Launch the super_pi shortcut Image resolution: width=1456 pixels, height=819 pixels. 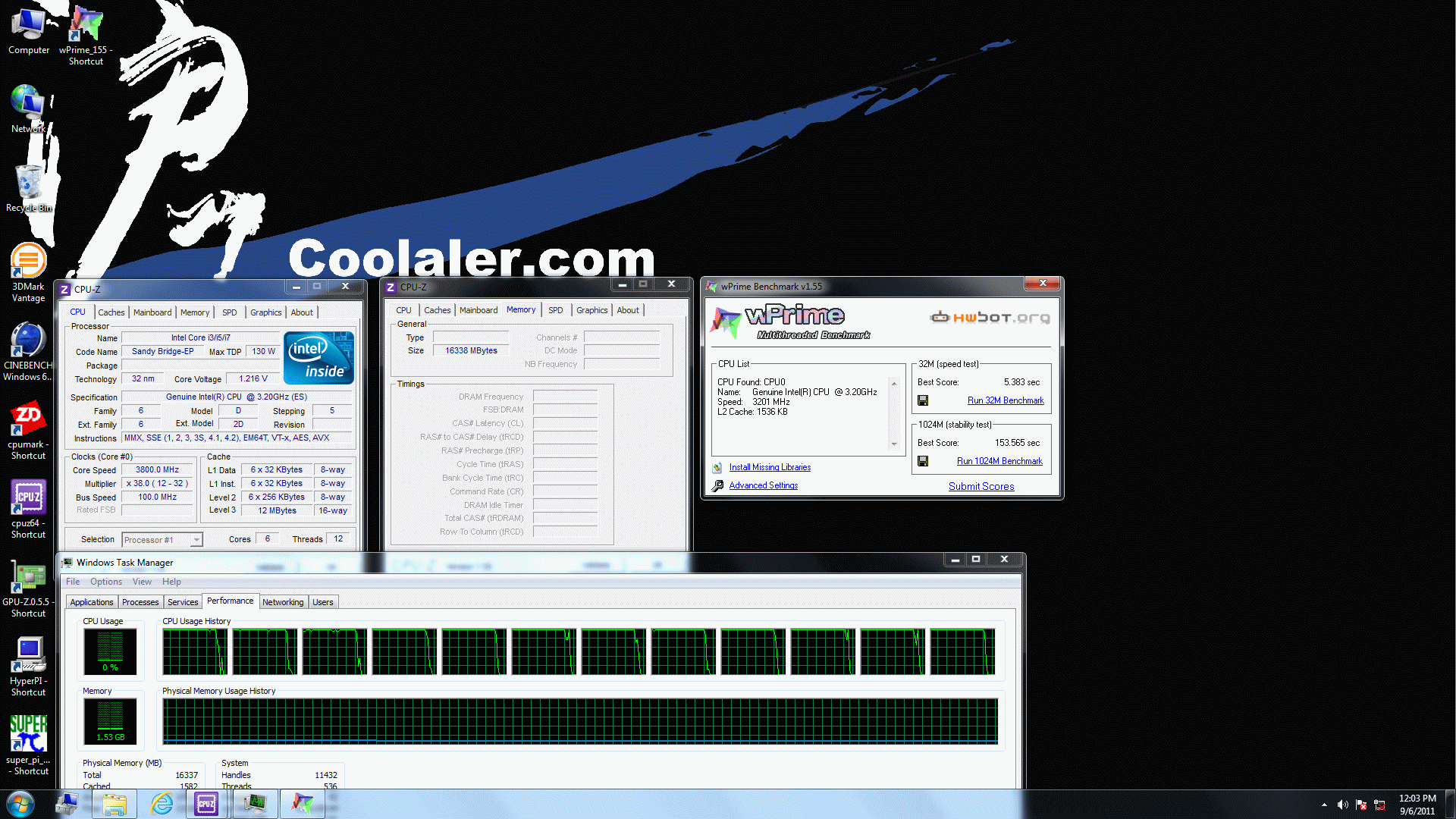pyautogui.click(x=28, y=745)
